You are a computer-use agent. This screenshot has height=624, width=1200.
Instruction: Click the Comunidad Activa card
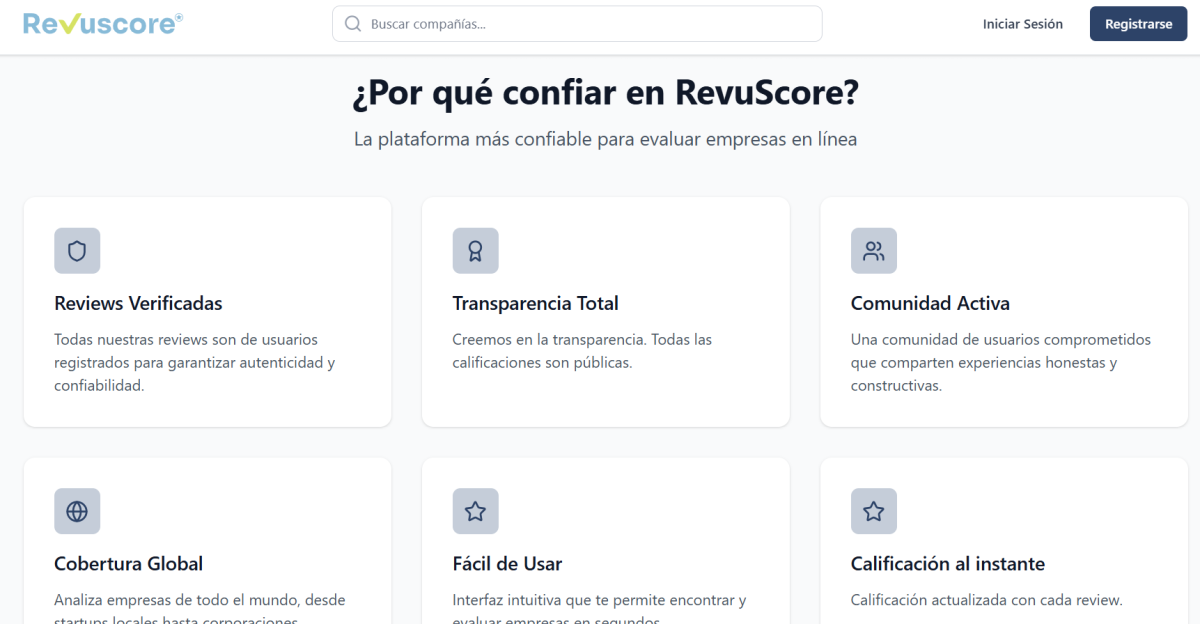click(1003, 311)
